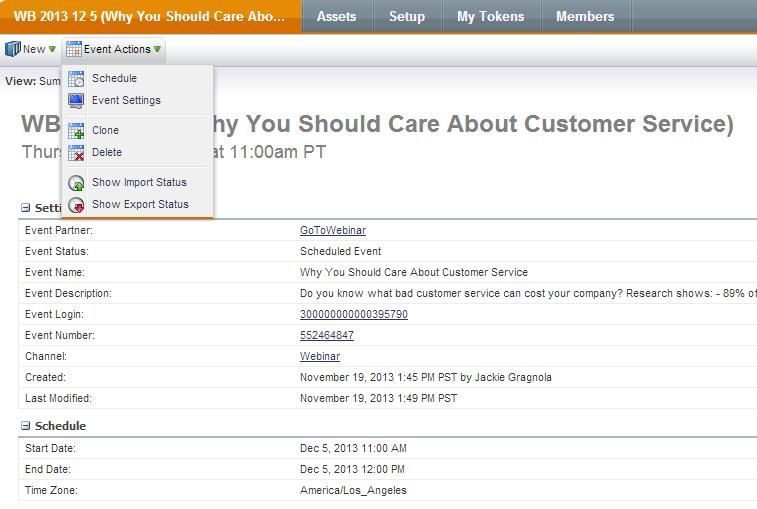Viewport: 757px width, 509px height.
Task: Open the GoToWebinar partner link
Action: click(333, 230)
